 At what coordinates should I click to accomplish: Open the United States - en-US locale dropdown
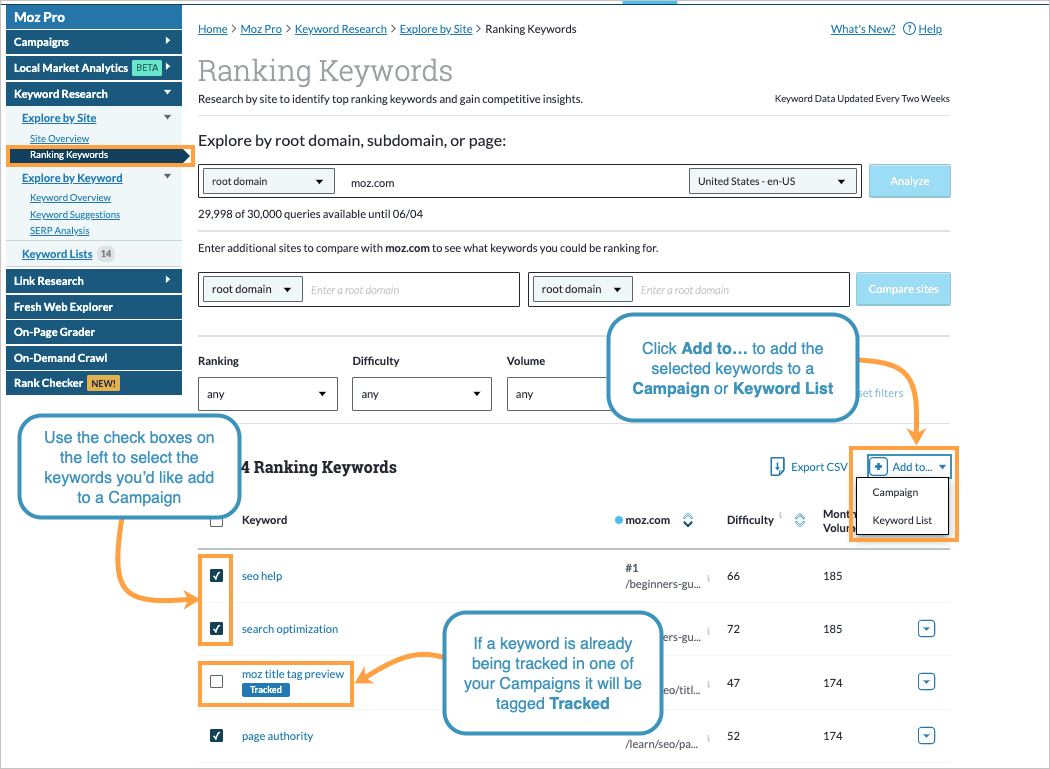(773, 182)
